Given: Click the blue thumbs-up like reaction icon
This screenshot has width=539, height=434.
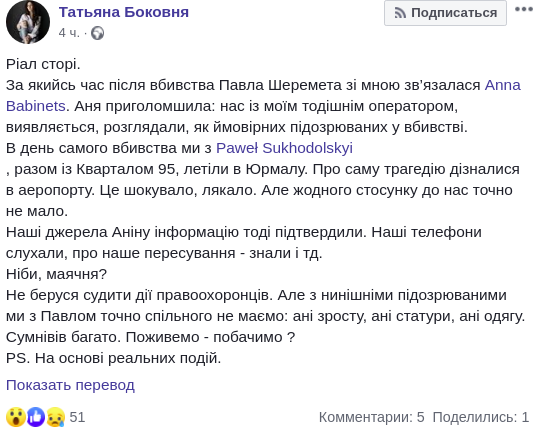Looking at the screenshot, I should [x=36, y=417].
